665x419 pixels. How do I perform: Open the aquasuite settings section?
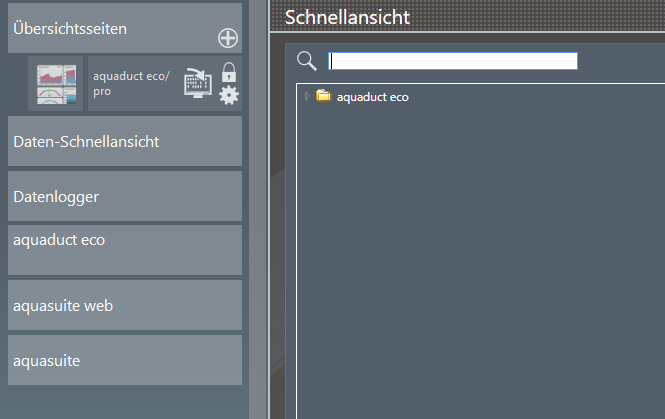(125, 359)
